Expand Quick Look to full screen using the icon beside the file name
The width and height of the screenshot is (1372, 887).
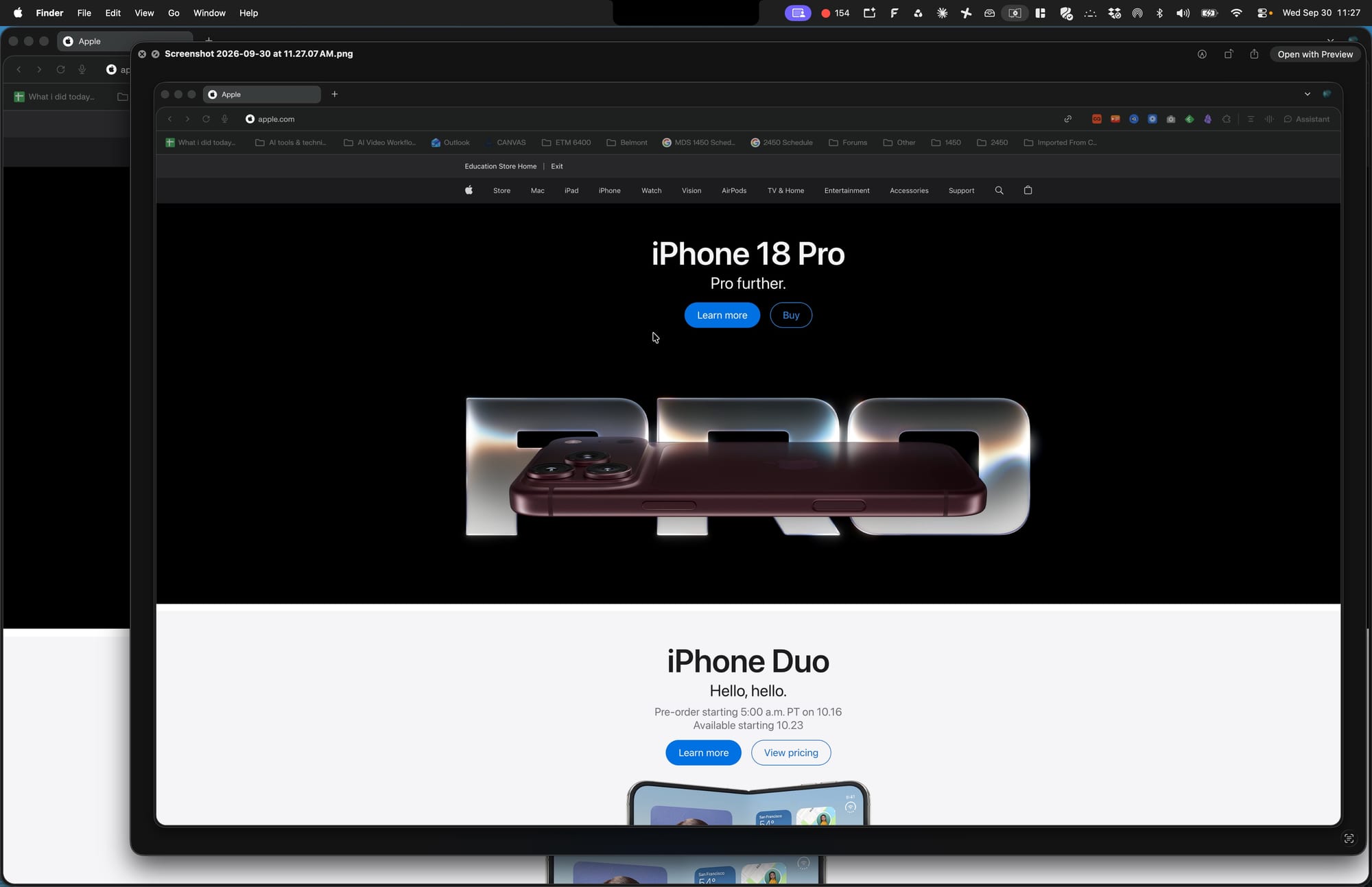pos(156,54)
